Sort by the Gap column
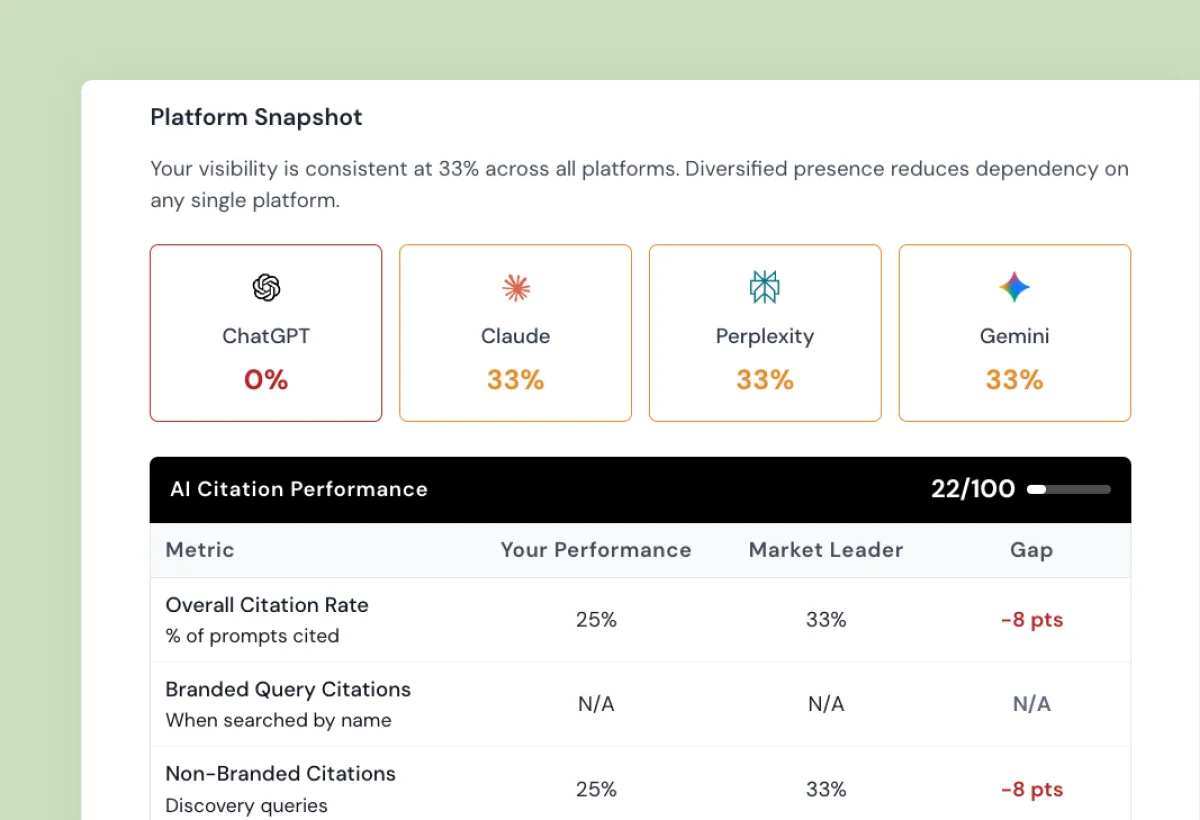The image size is (1200, 820). 1031,550
